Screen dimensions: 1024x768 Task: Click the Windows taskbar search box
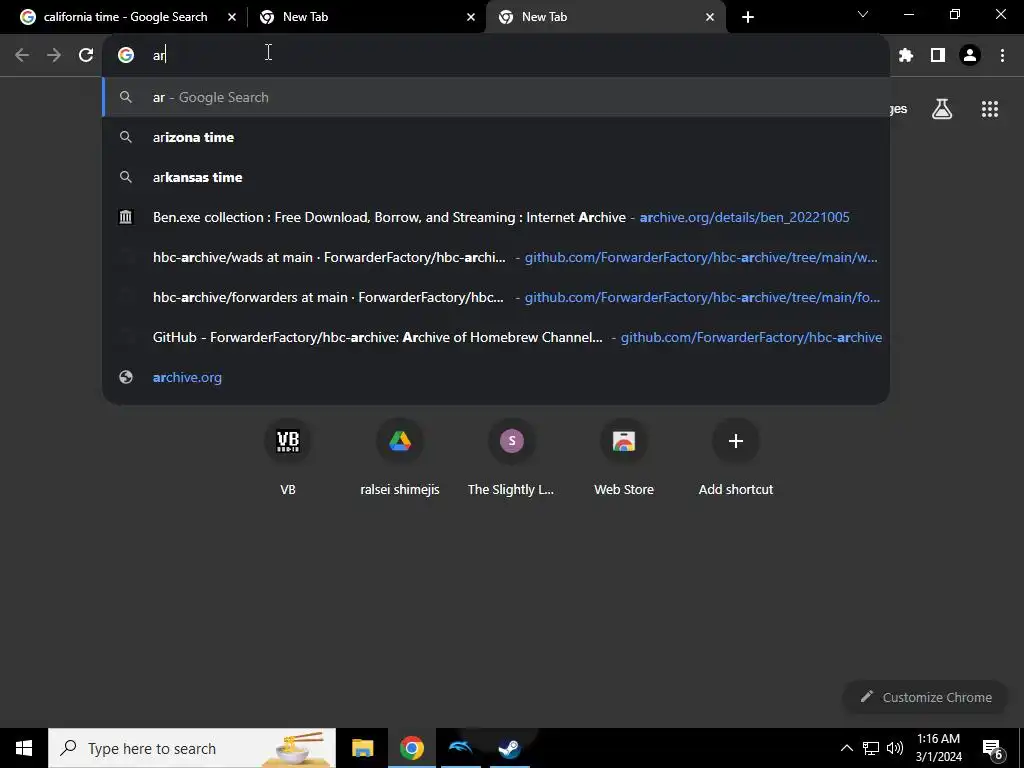click(x=192, y=748)
